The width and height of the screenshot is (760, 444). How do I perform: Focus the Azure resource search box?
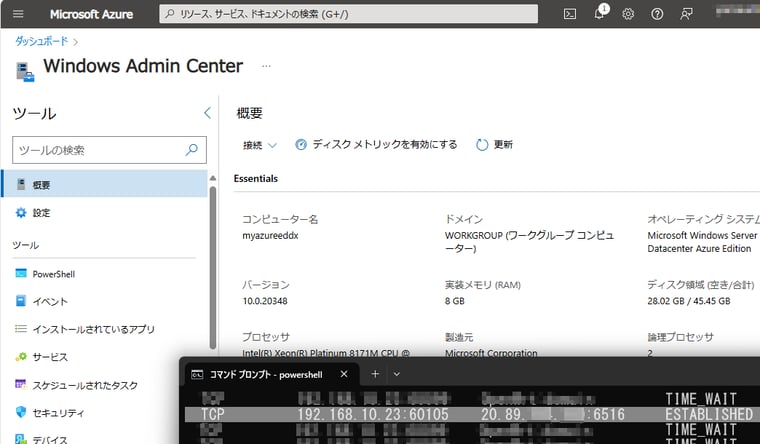[x=348, y=14]
